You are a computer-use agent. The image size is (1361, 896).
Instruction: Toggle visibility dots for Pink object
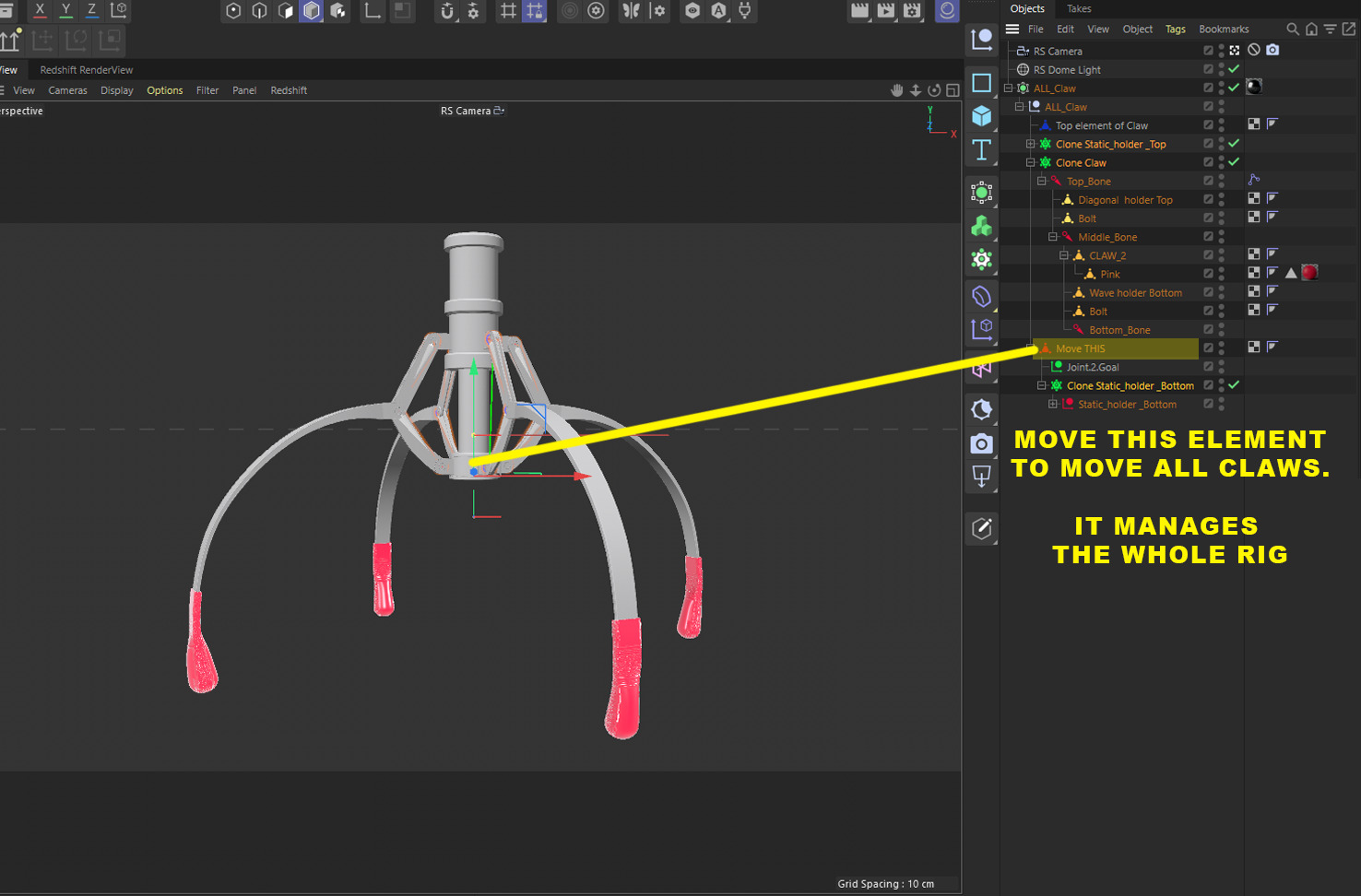coord(1222,274)
